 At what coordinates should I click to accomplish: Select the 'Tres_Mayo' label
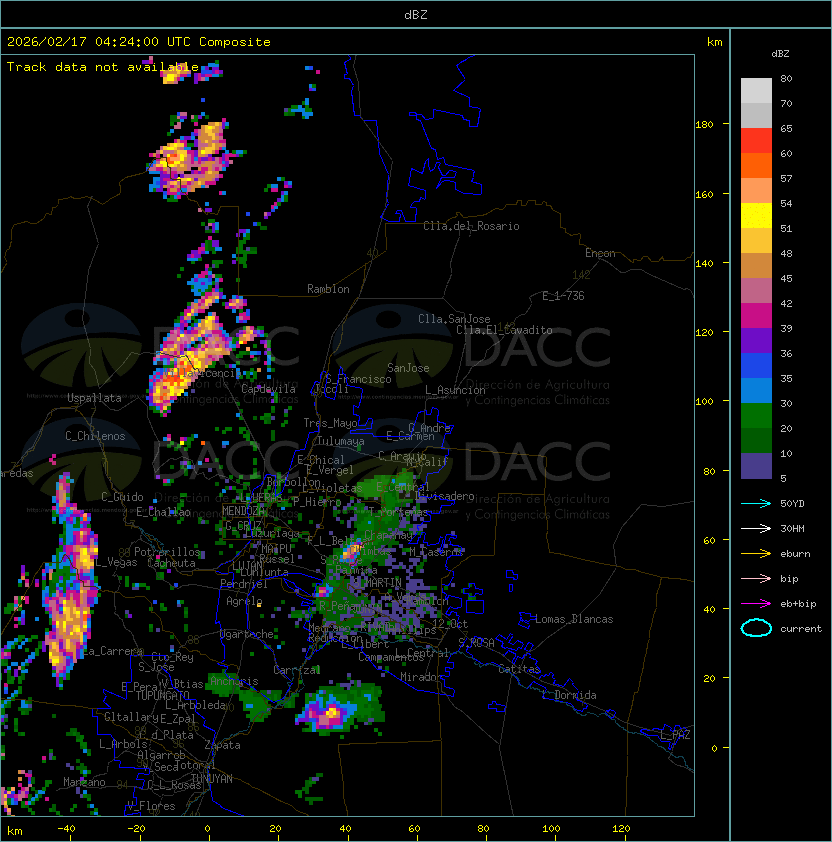330,423
